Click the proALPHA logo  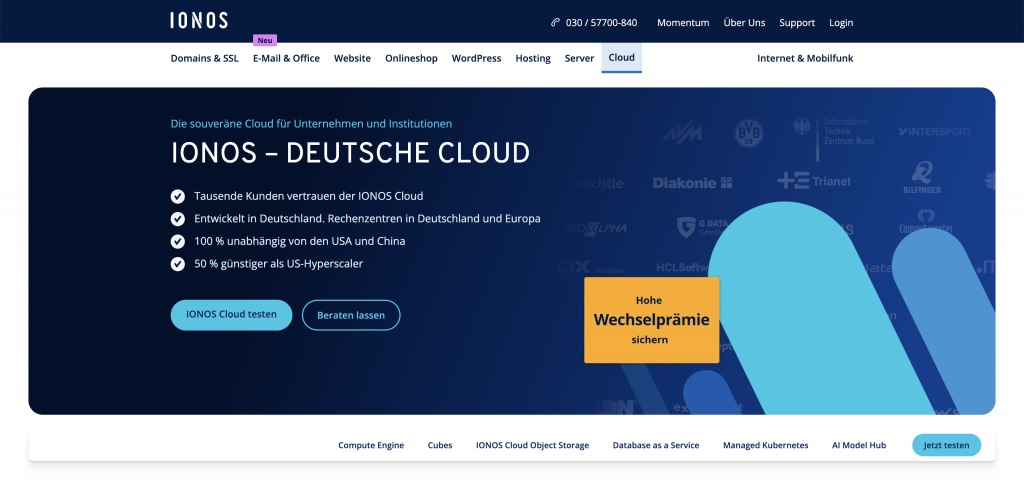pyautogui.click(x=594, y=228)
